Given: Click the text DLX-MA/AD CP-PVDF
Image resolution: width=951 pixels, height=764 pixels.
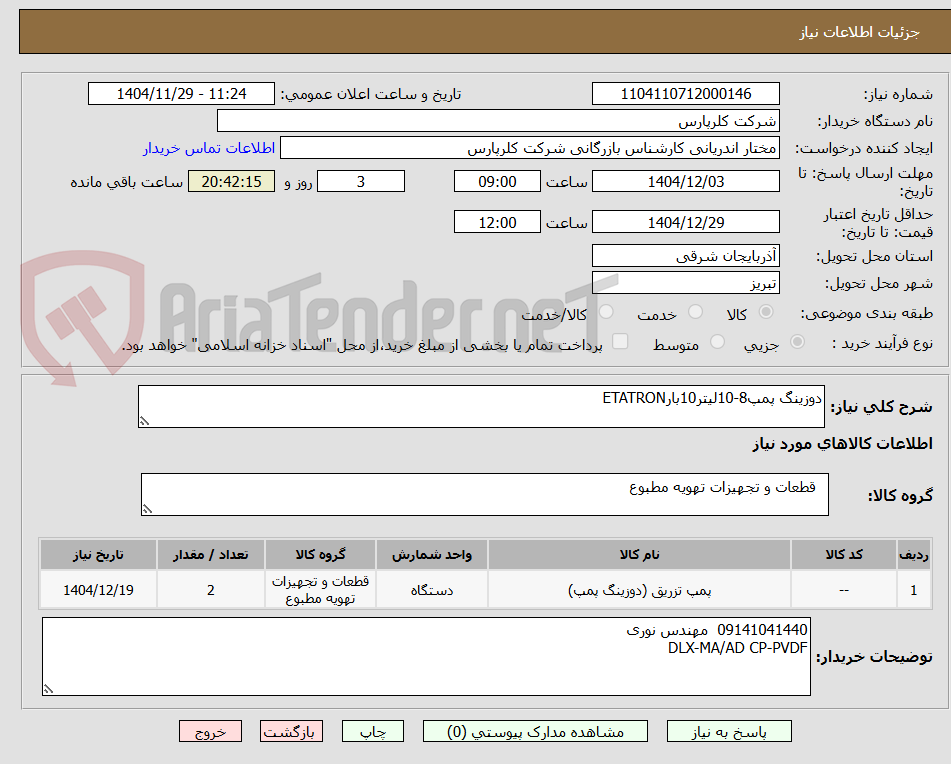Looking at the screenshot, I should pos(738,648).
